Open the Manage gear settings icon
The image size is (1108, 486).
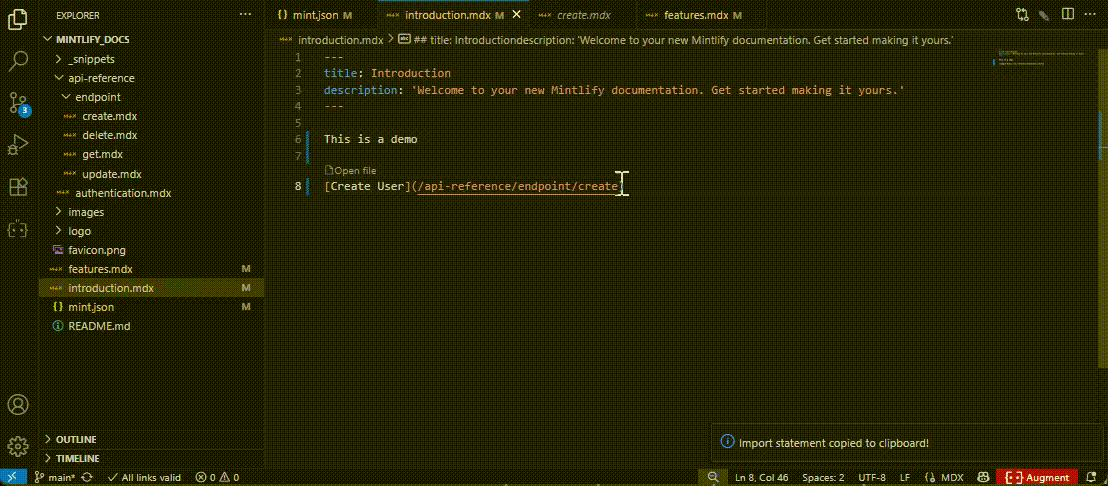(x=18, y=446)
